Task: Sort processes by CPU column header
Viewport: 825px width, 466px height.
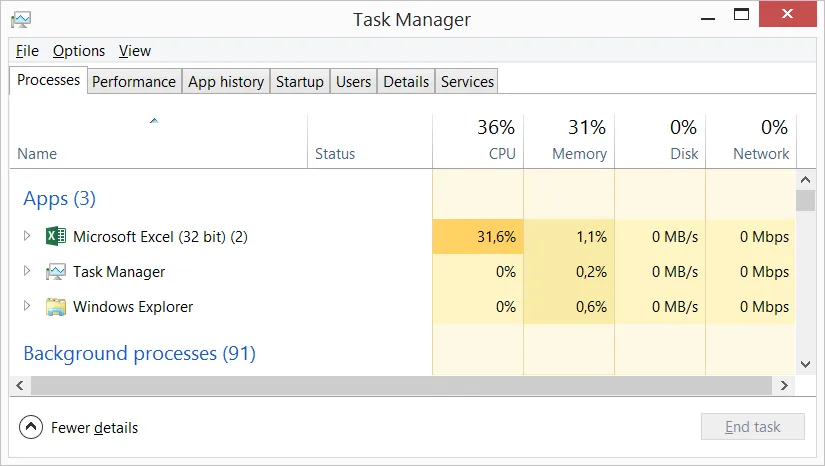Action: pyautogui.click(x=478, y=141)
